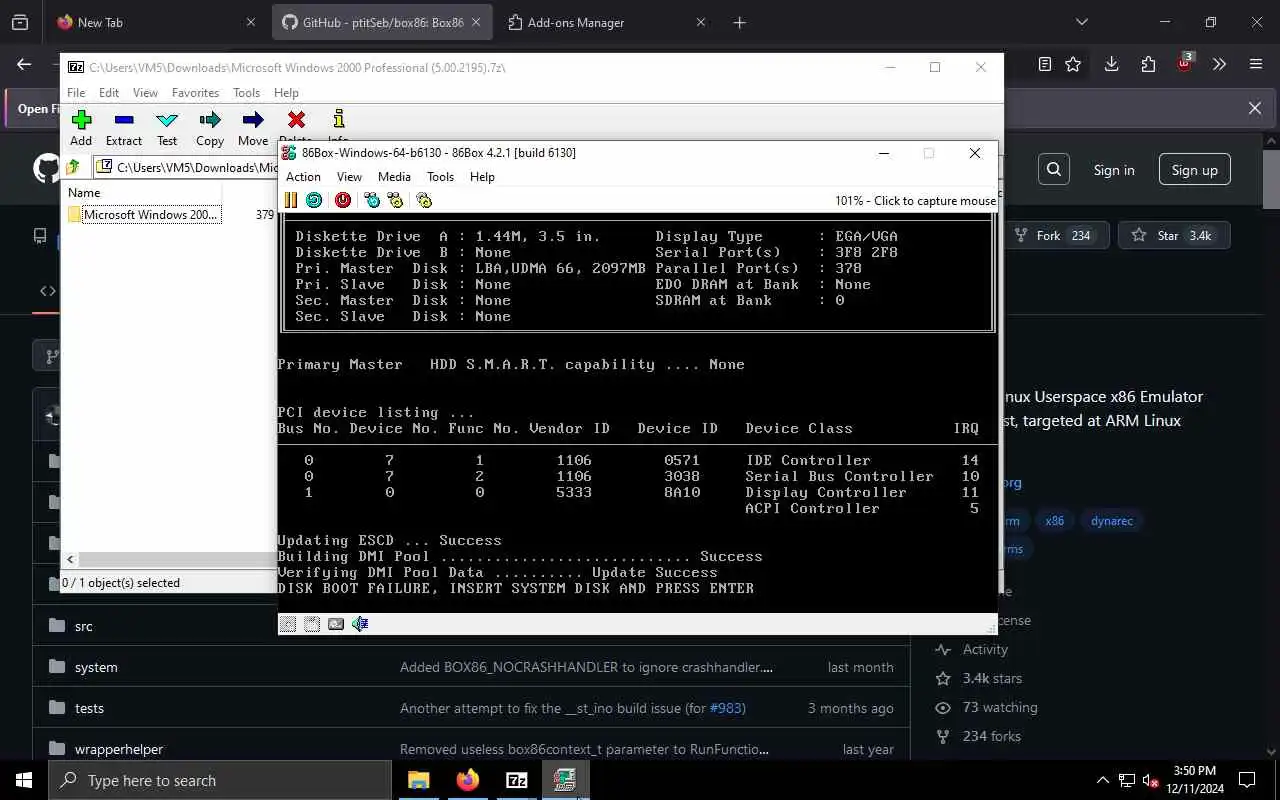Open 86Box machine settings icon
The height and width of the screenshot is (800, 1280).
pyautogui.click(x=424, y=200)
